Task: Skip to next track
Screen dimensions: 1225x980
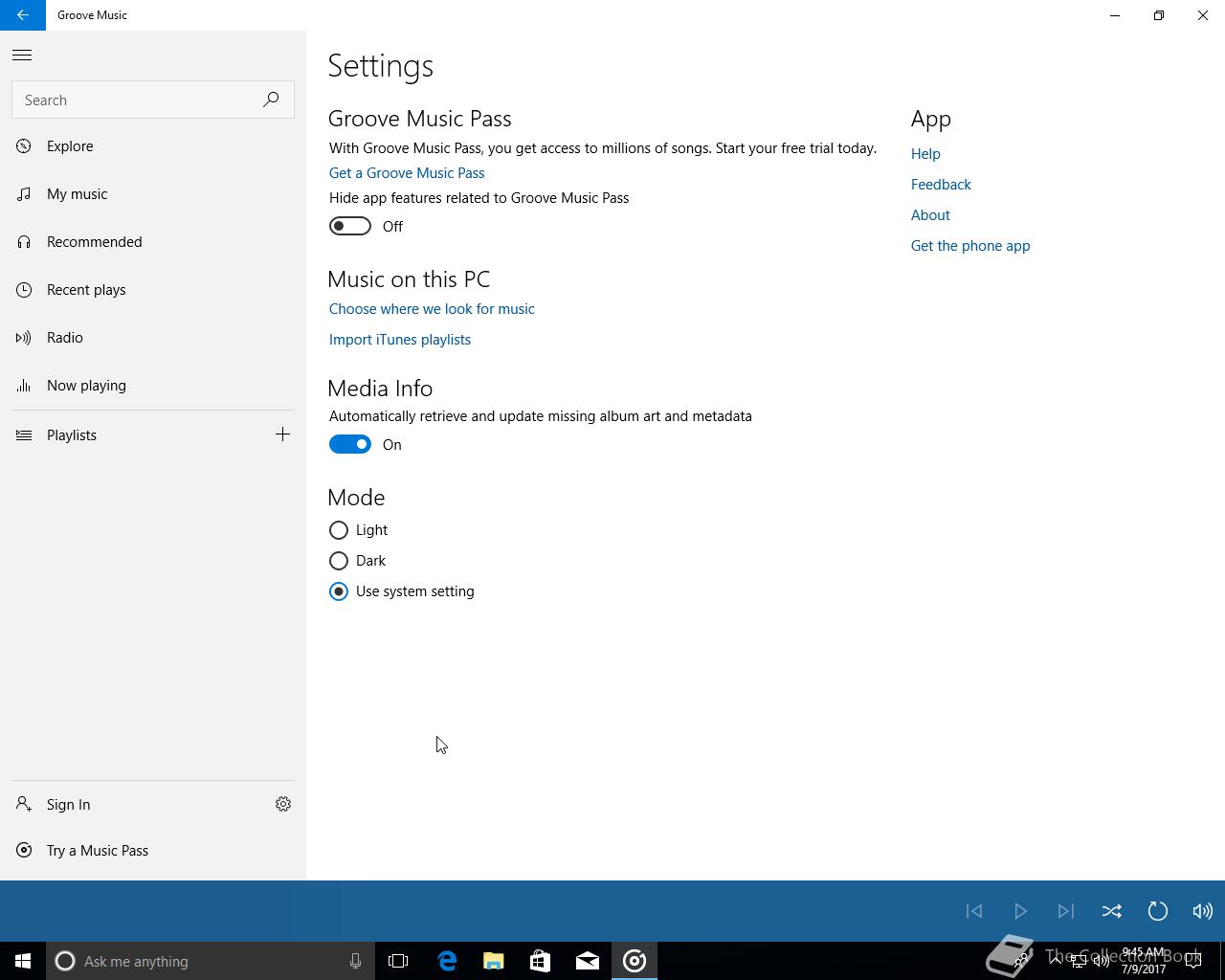Action: coord(1066,911)
